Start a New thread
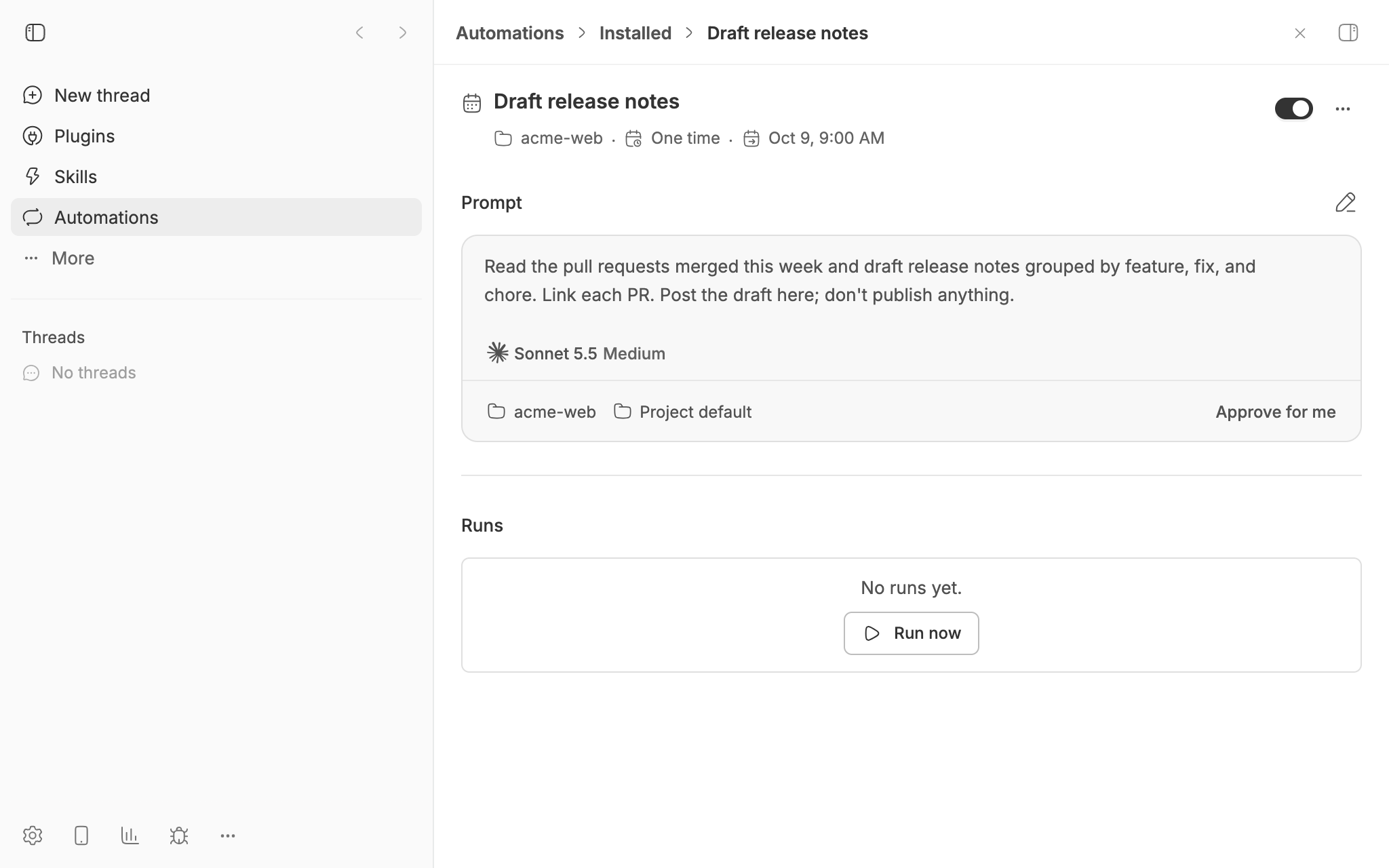The height and width of the screenshot is (868, 1389). click(x=216, y=95)
